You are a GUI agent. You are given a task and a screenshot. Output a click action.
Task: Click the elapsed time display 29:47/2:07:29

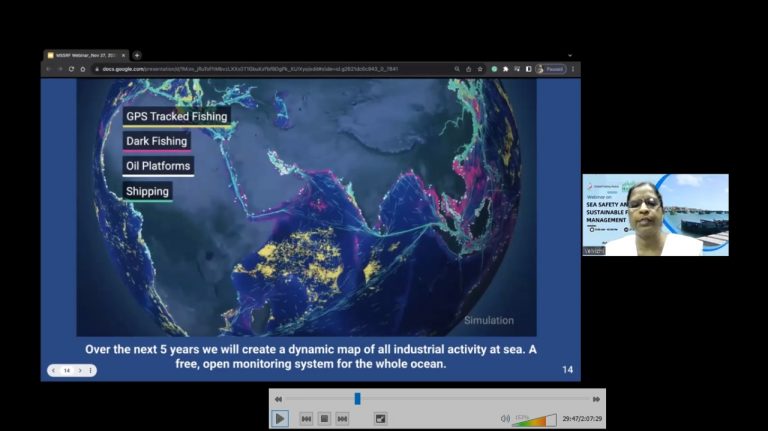click(x=582, y=419)
